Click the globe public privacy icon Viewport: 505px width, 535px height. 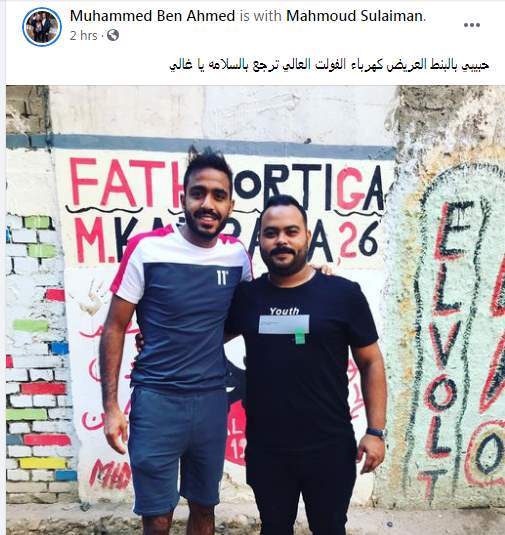click(113, 35)
